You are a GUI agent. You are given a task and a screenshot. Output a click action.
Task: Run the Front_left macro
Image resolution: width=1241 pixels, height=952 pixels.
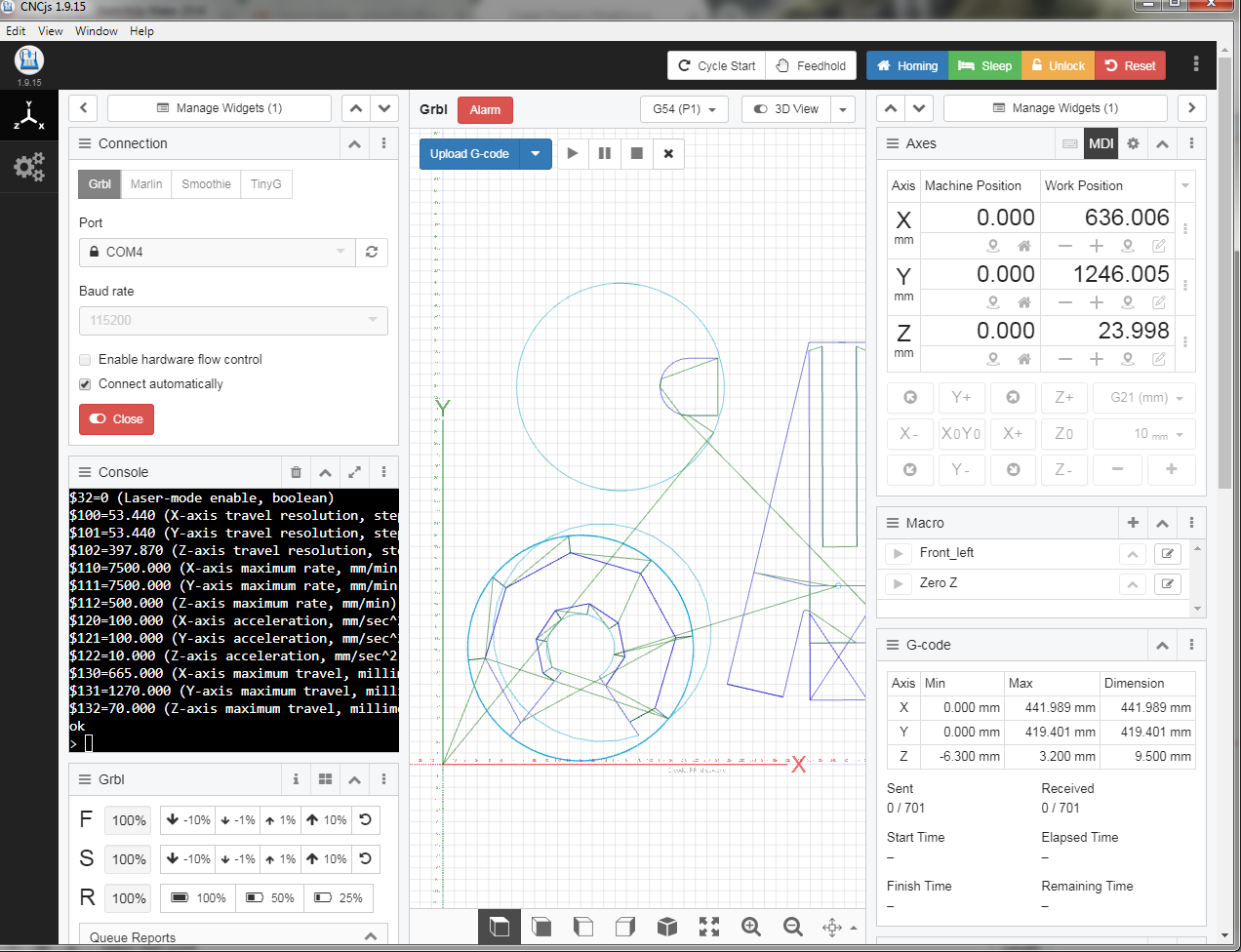(x=898, y=554)
